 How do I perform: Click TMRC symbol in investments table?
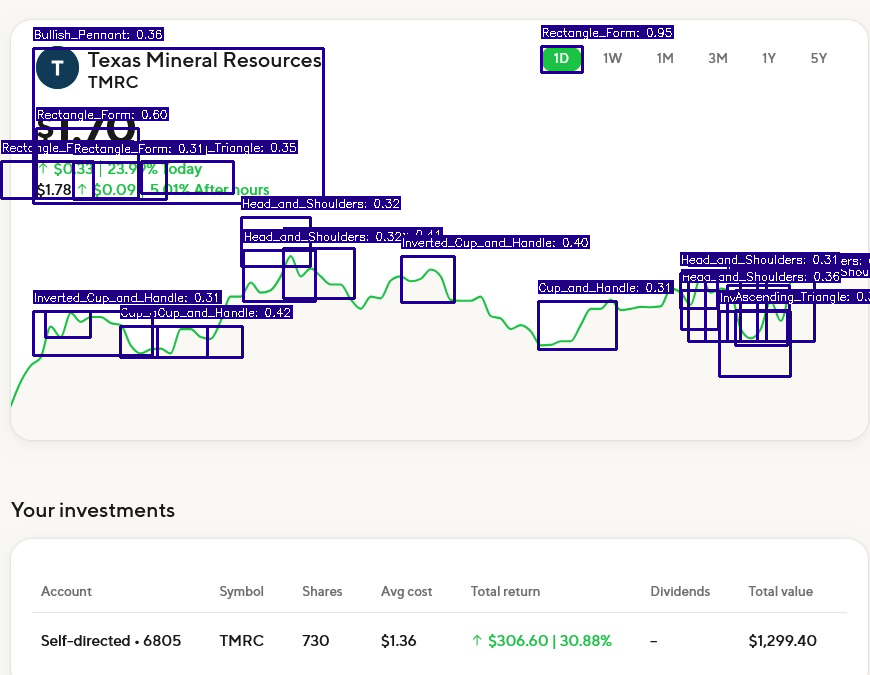point(241,641)
